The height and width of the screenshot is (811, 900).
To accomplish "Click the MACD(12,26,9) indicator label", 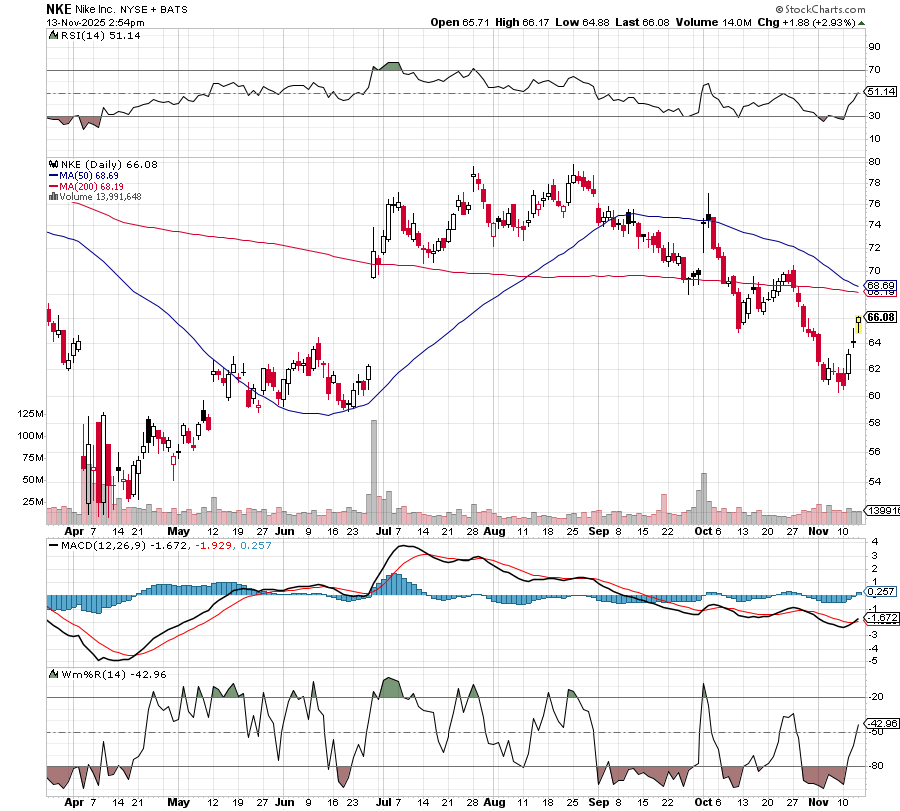I will [x=97, y=545].
